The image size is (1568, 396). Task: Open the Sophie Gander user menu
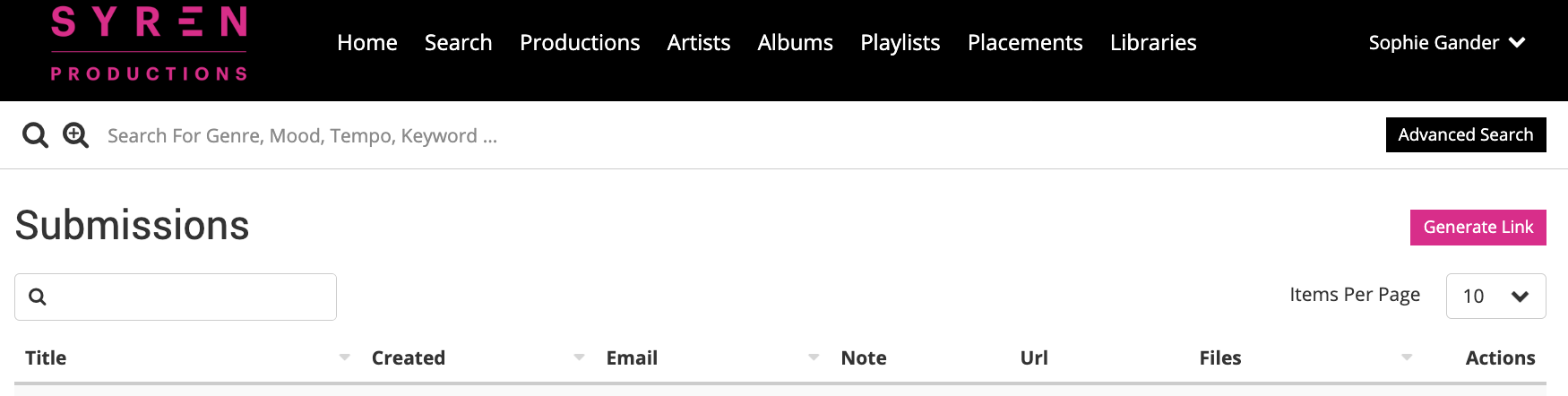pos(1446,42)
